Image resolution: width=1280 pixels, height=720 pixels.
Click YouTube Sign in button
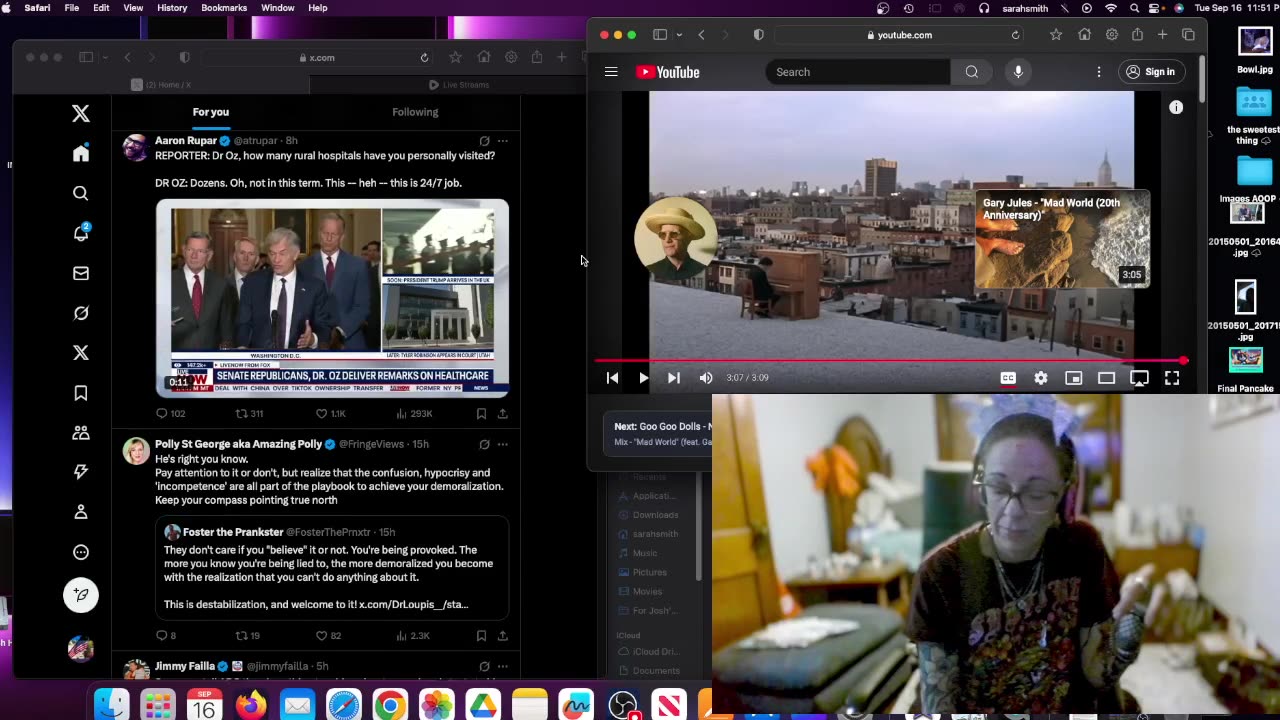(x=1149, y=72)
